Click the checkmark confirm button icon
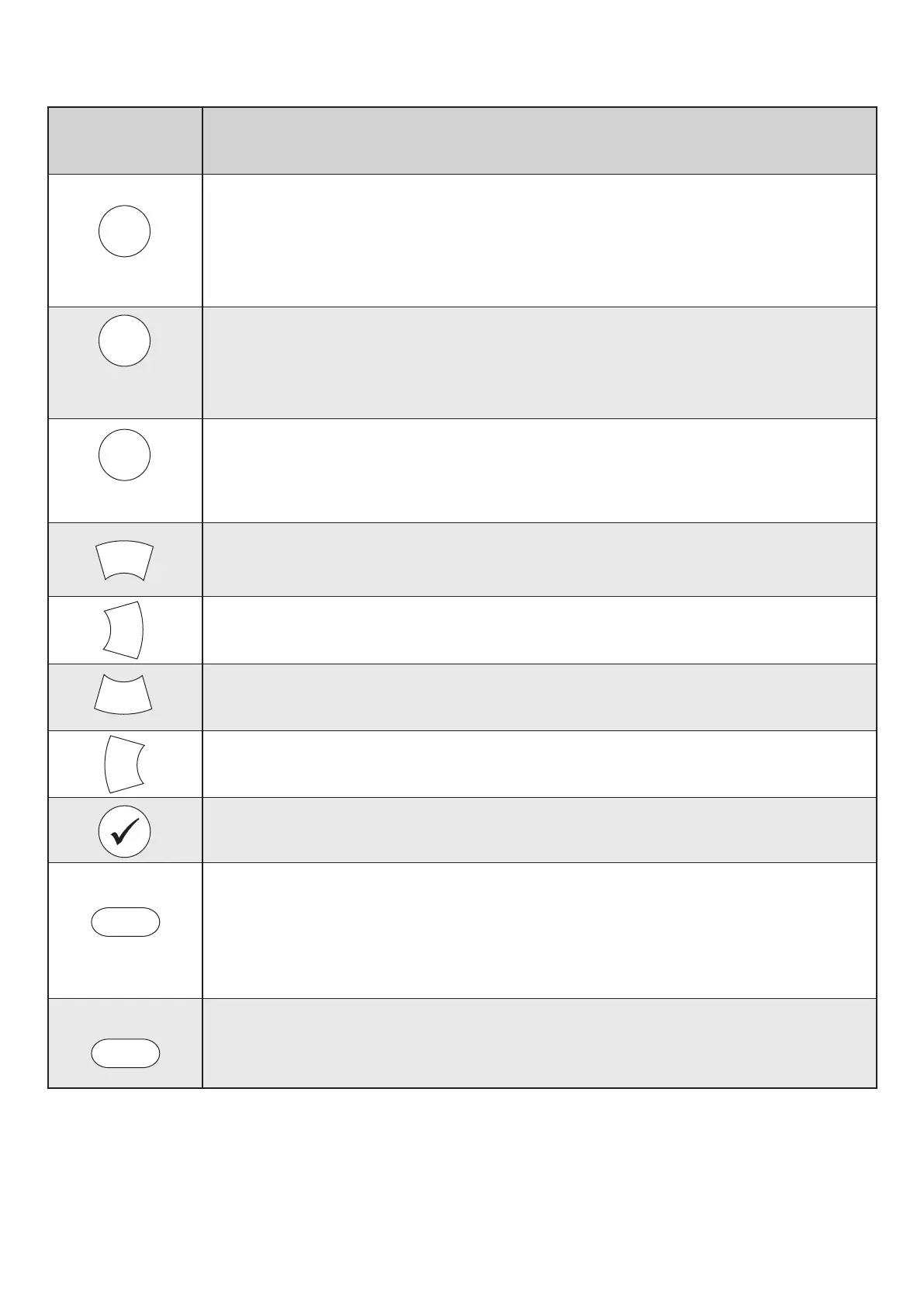 [125, 831]
